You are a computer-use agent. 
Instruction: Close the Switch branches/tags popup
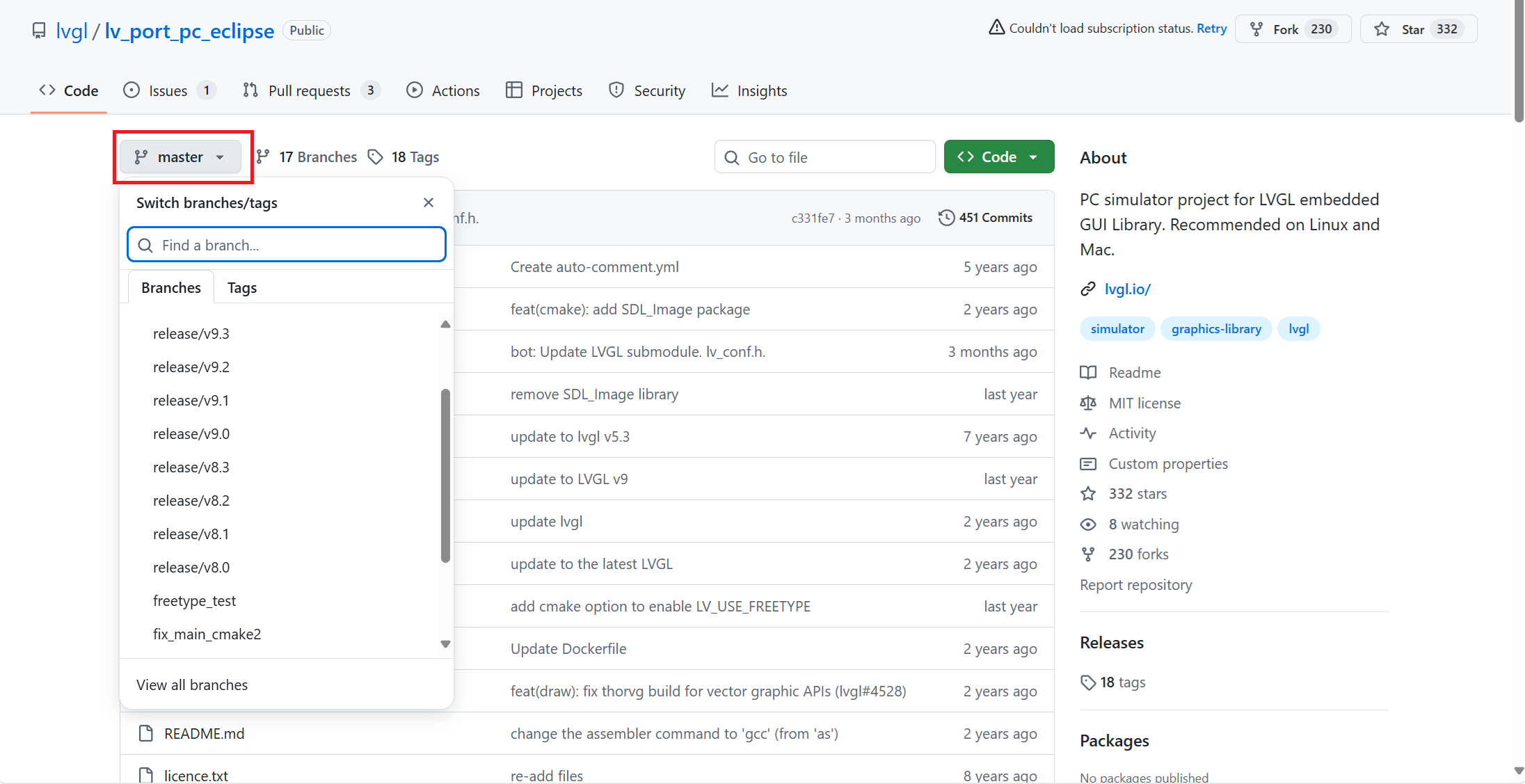[x=429, y=202]
